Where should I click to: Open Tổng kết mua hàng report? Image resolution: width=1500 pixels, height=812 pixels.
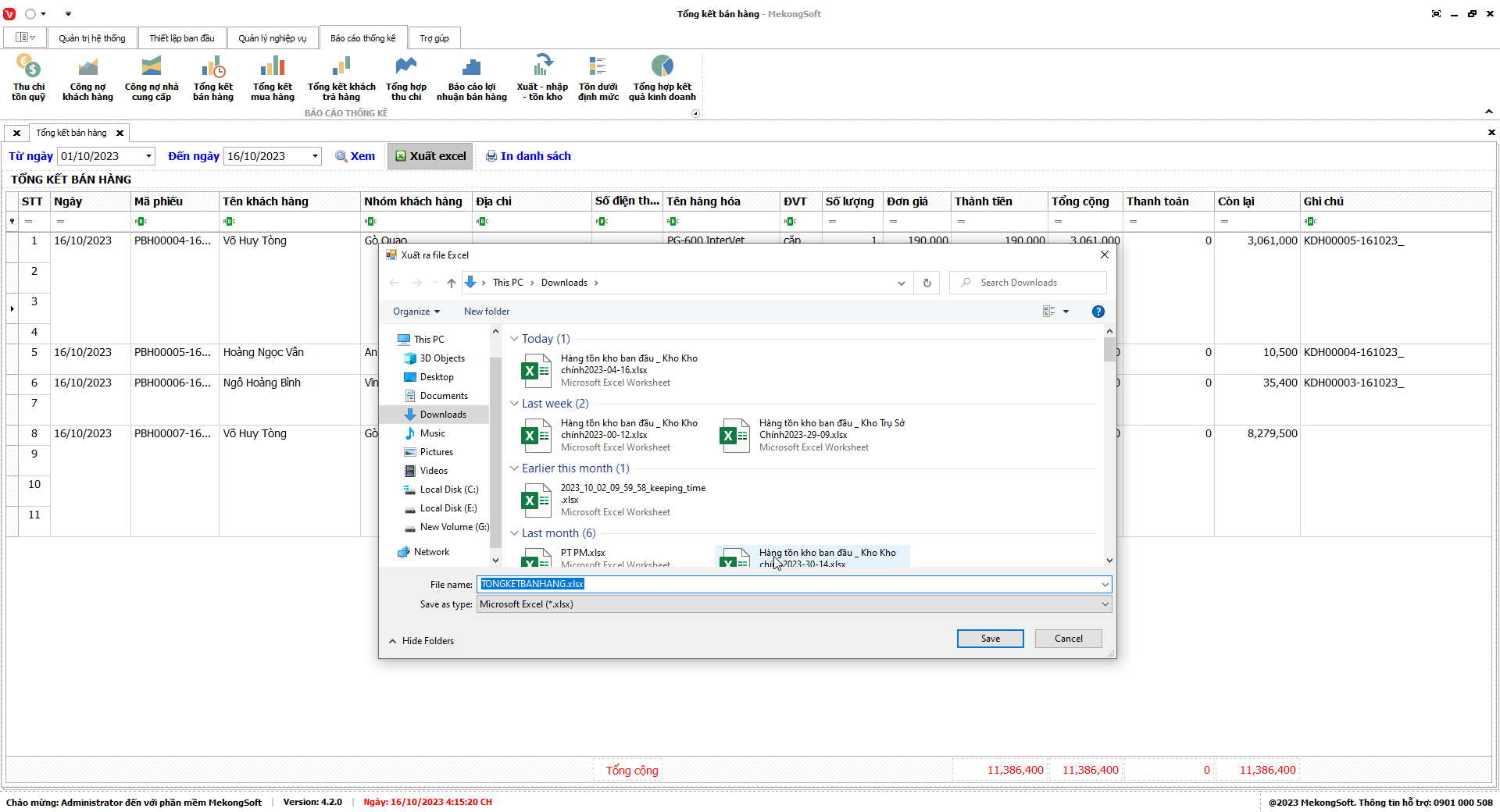click(x=272, y=78)
